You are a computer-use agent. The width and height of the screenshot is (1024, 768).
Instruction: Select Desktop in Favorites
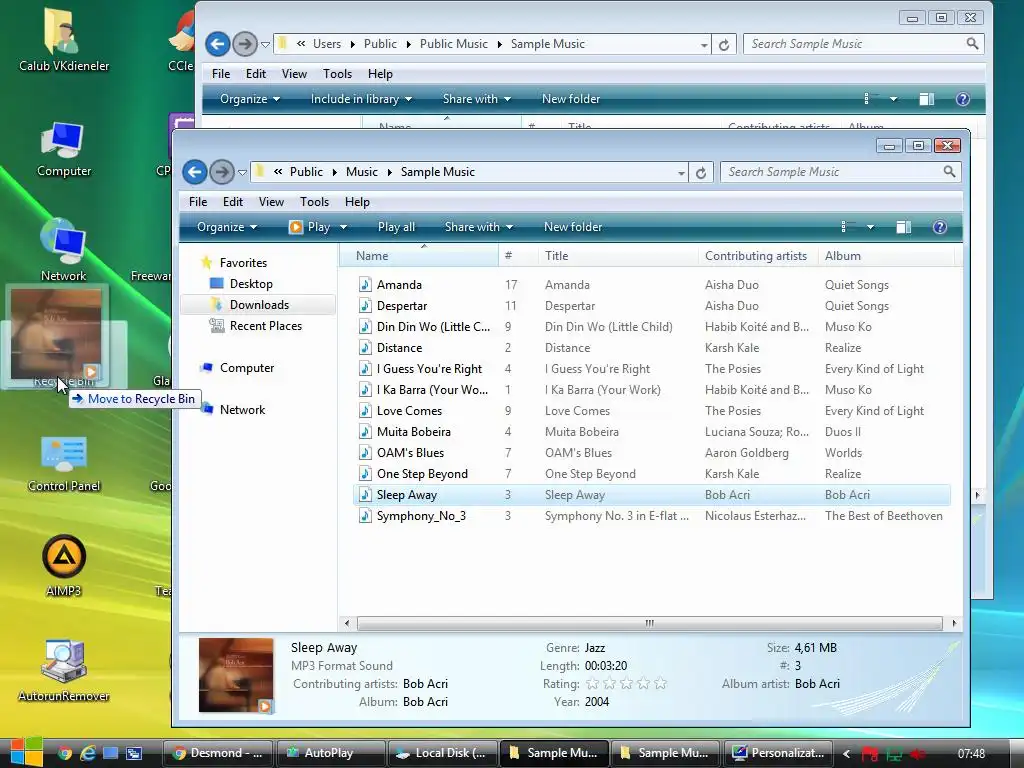[251, 284]
